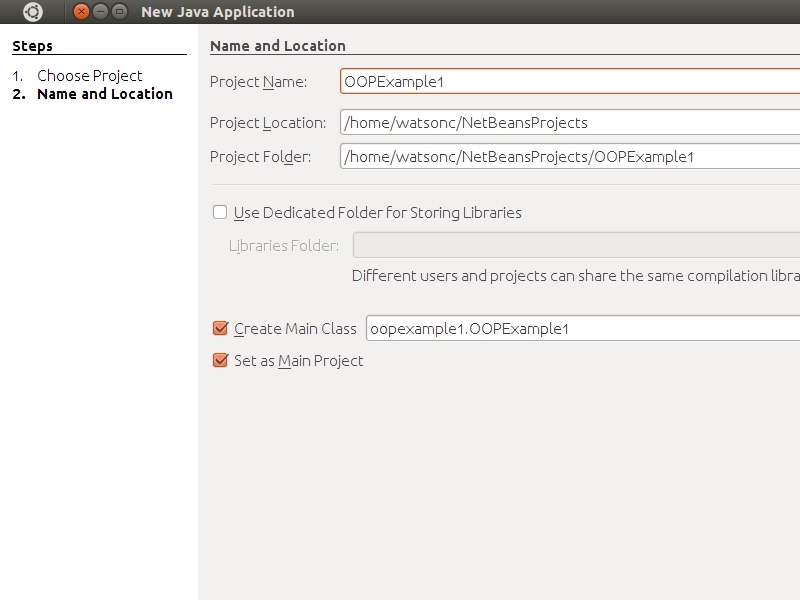Click the Project Folder label
The width and height of the screenshot is (800, 600).
(x=261, y=157)
